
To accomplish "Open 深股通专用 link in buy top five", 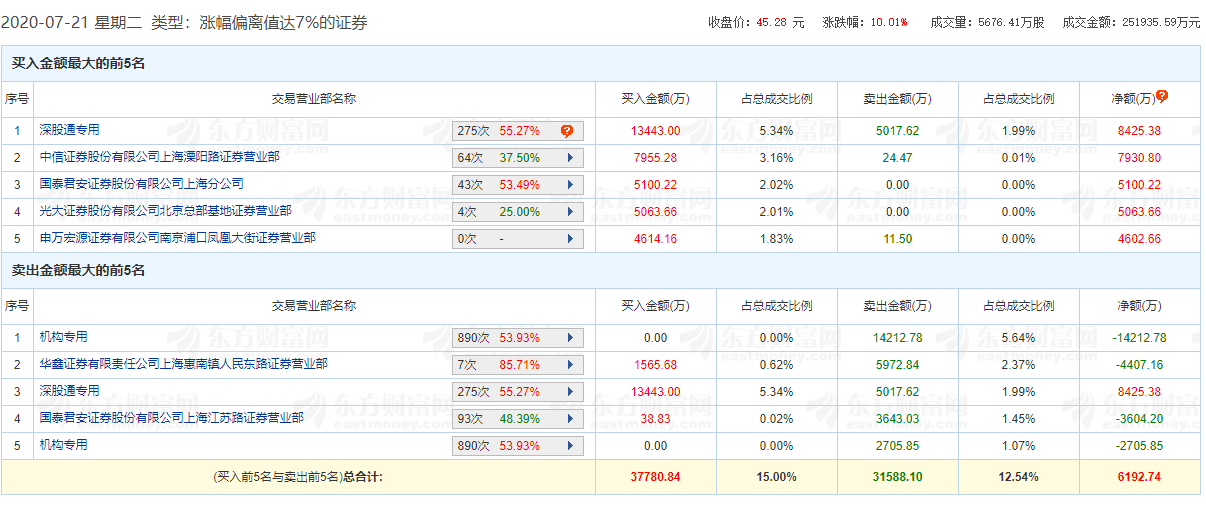I will 69,130.
